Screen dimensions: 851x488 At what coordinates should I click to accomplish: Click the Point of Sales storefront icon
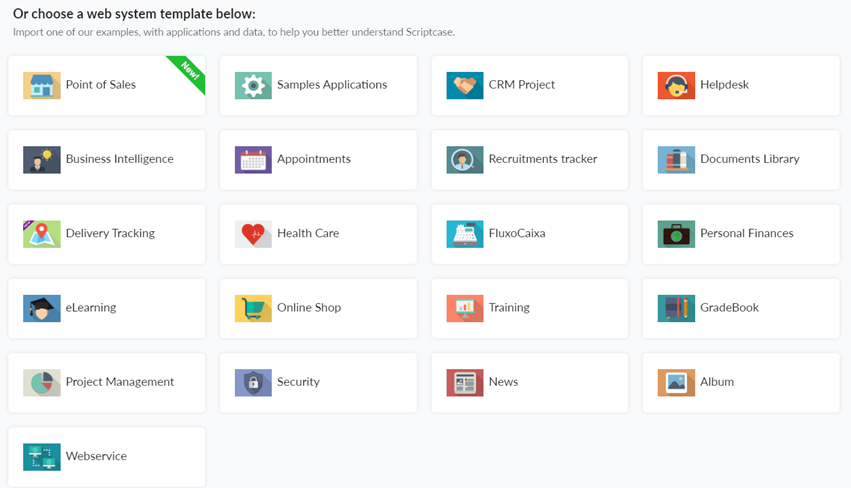point(42,85)
